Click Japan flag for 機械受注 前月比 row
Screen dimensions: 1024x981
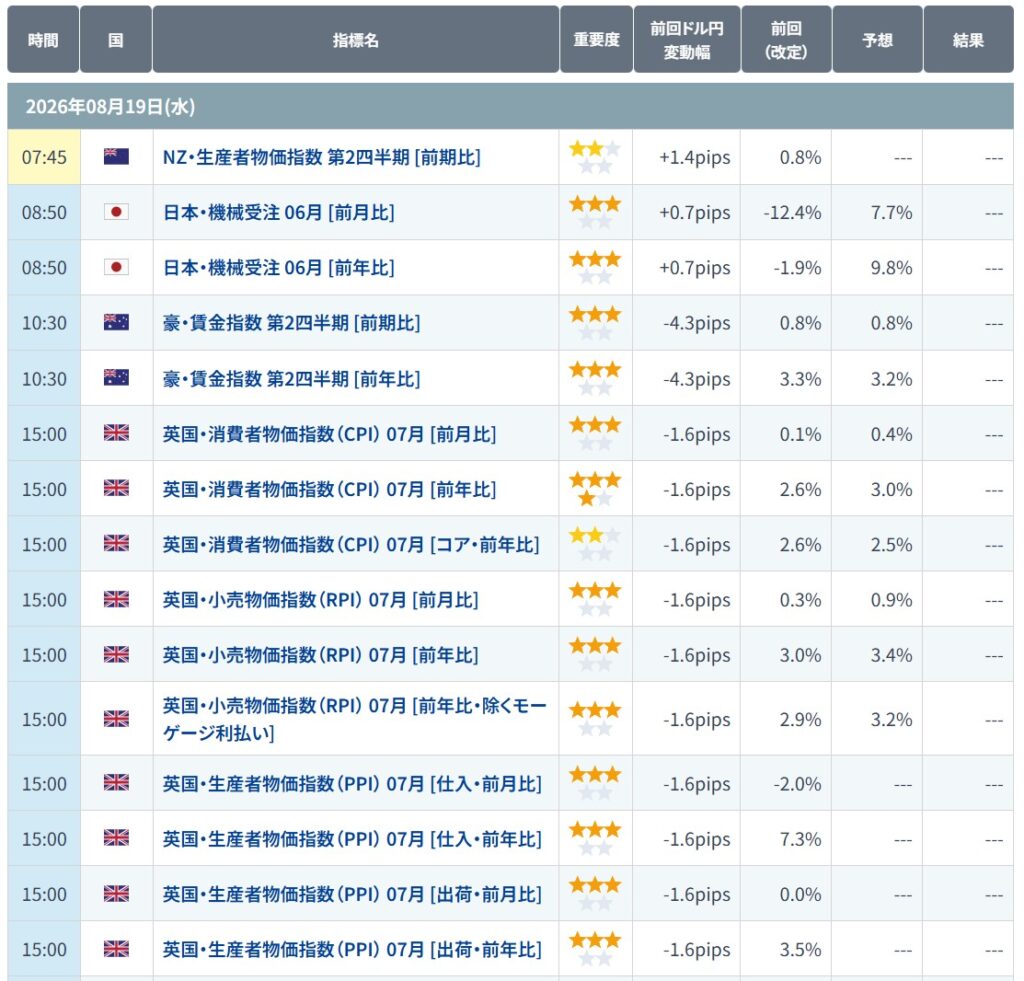[x=116, y=212]
